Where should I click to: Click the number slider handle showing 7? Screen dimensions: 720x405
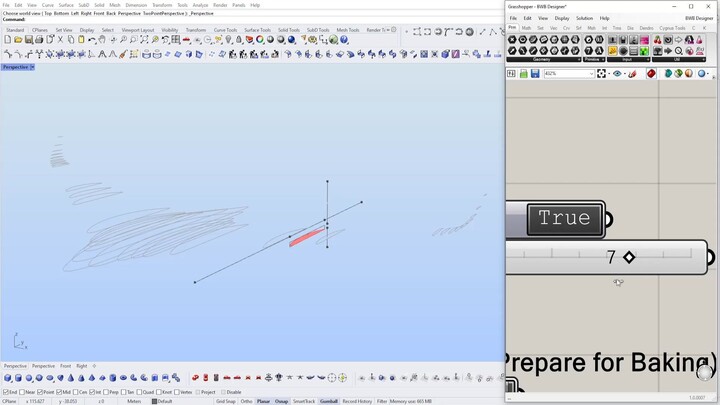click(x=629, y=257)
